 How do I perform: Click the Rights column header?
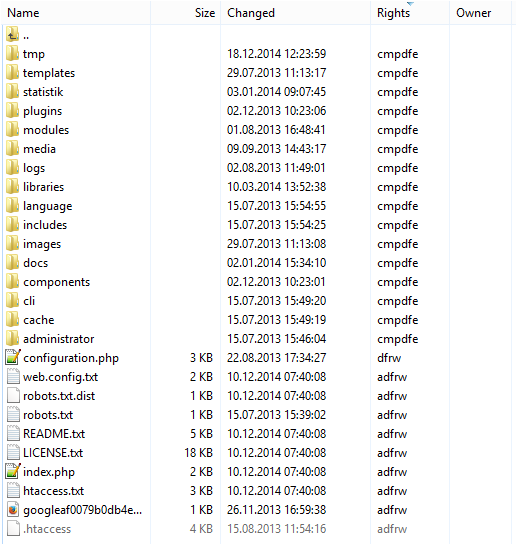[410, 13]
